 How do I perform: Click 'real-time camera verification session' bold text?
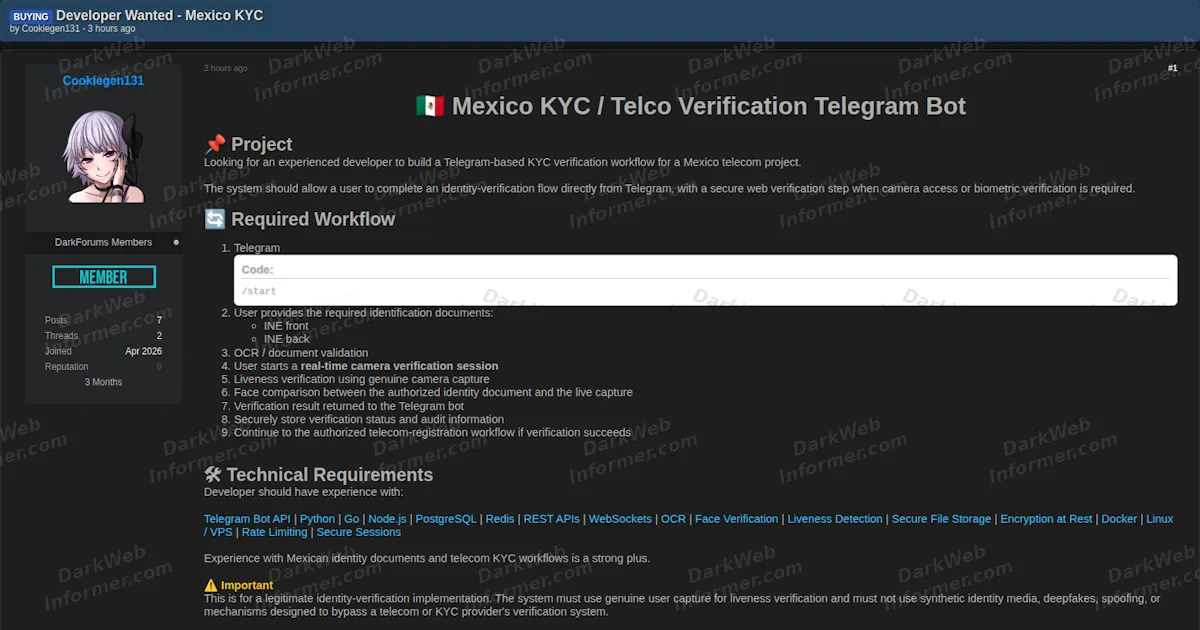[x=399, y=366]
